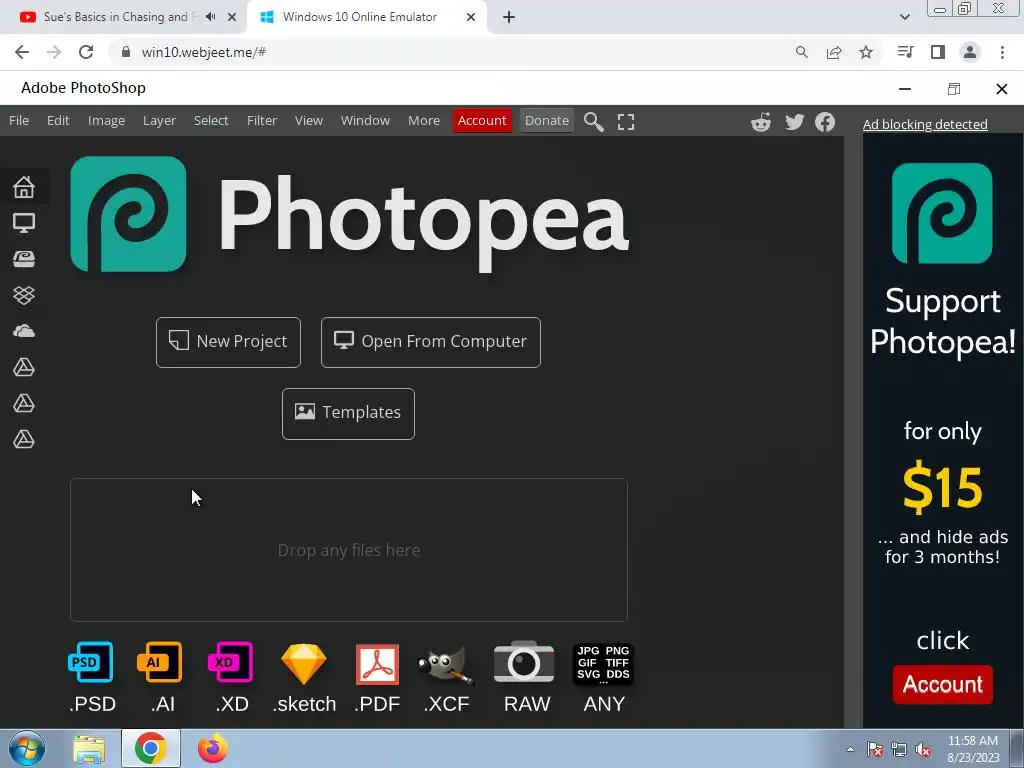Screen dimensions: 1024x768
Task: Click the large Photopea spiral logo
Action: pyautogui.click(x=128, y=214)
